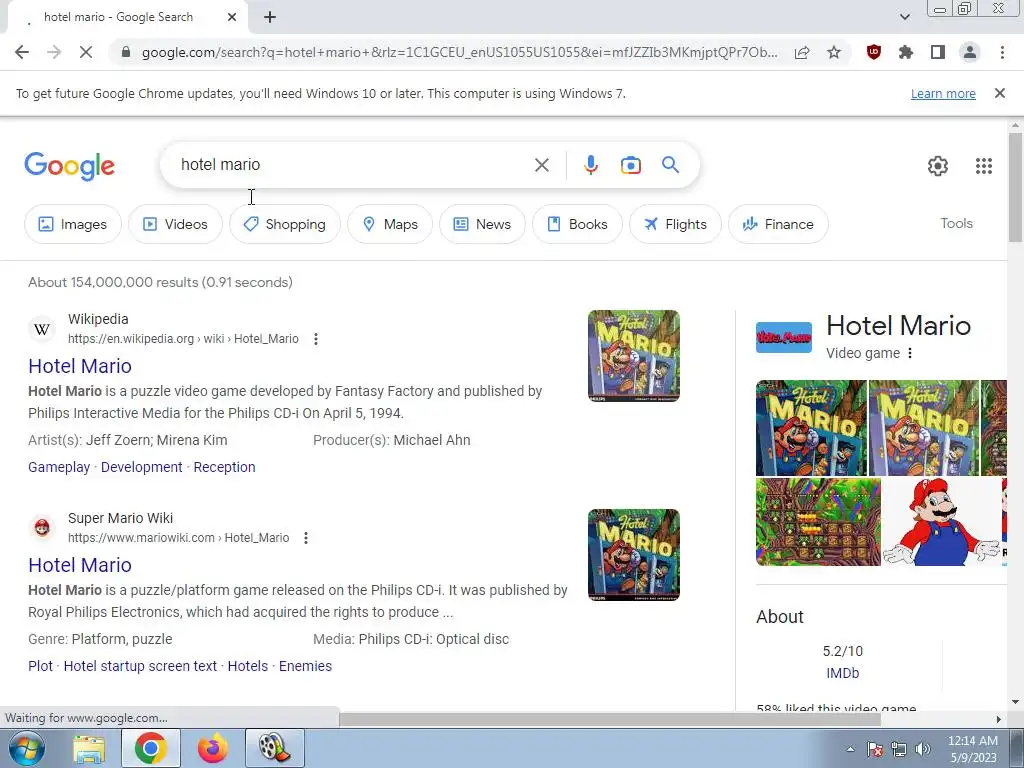
Task: Open the Google apps grid
Action: click(x=984, y=166)
